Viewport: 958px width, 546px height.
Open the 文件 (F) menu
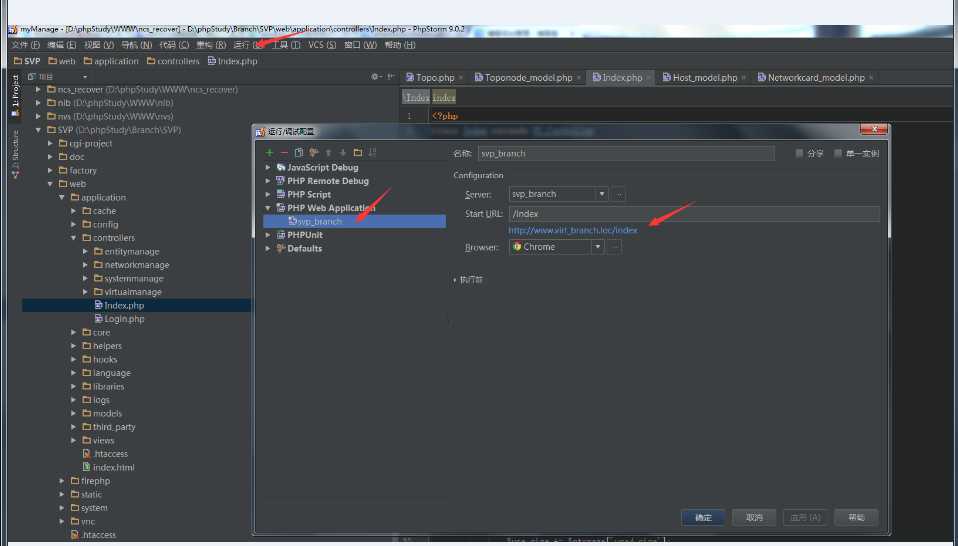pyautogui.click(x=26, y=45)
